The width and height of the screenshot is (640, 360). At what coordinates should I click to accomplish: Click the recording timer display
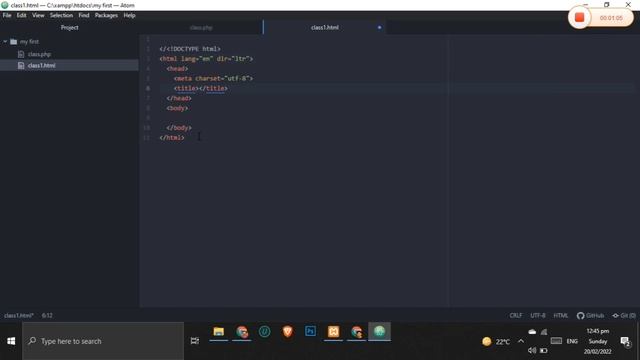(x=611, y=18)
